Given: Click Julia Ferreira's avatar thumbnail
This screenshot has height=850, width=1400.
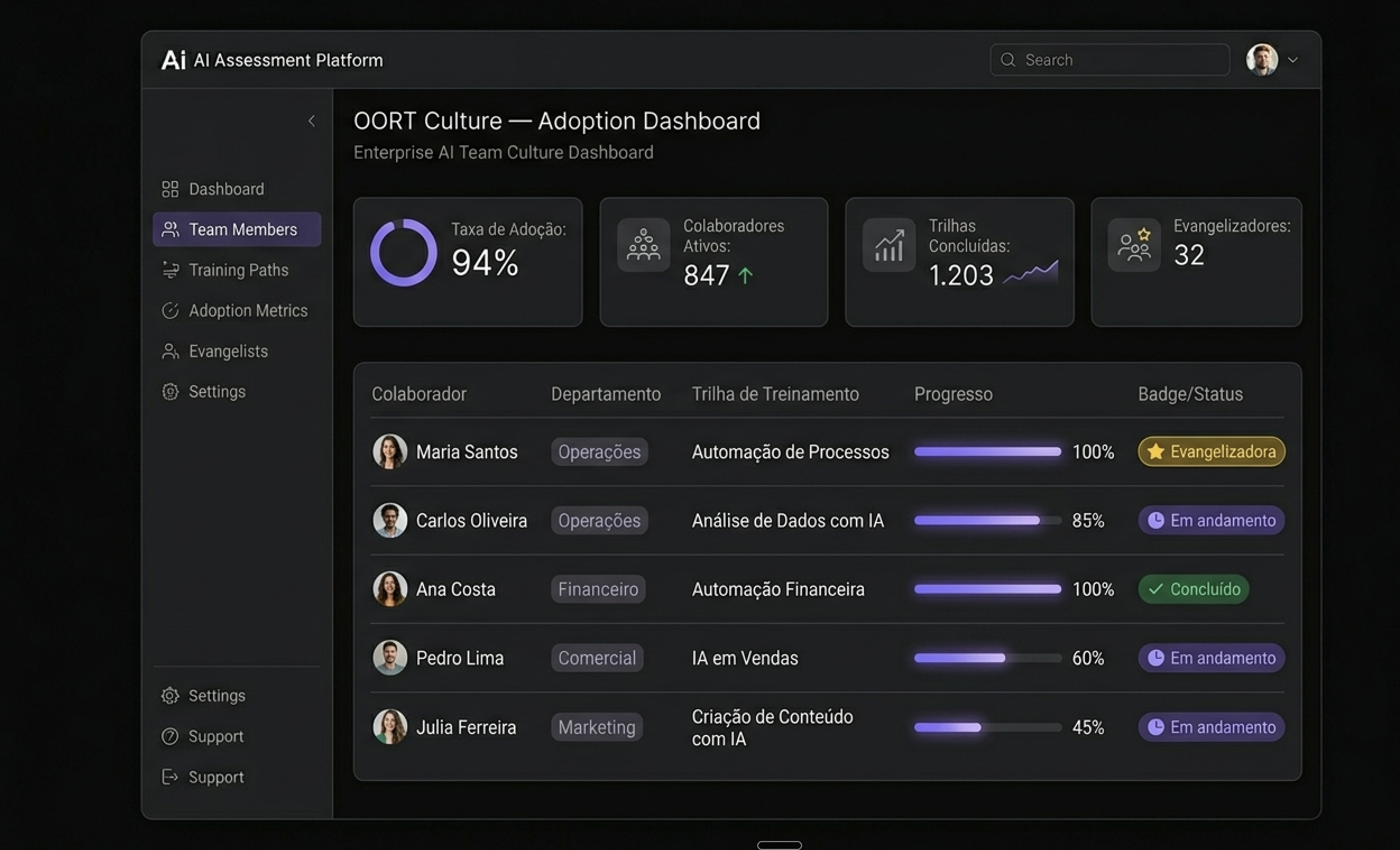Looking at the screenshot, I should (390, 727).
